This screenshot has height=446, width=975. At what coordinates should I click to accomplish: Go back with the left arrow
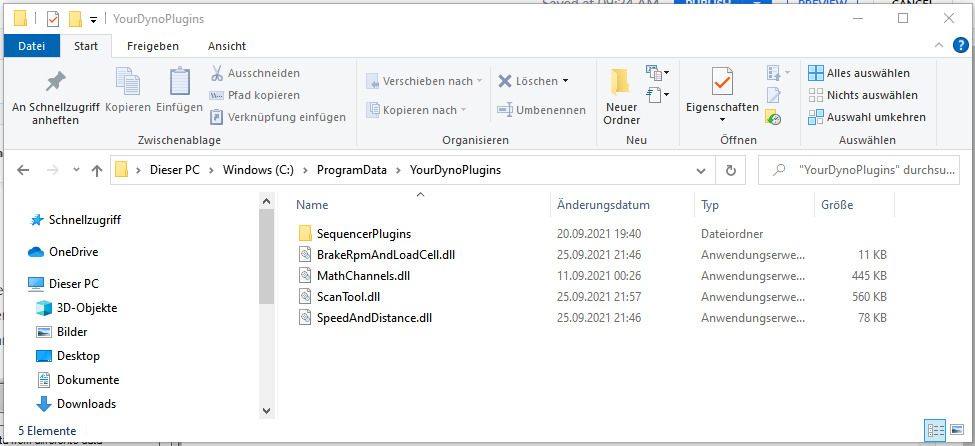point(23,170)
